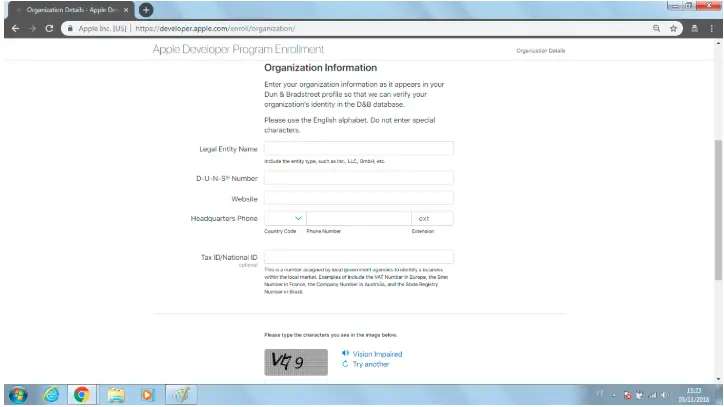The height and width of the screenshot is (407, 724).
Task: Show hidden tray icons arrow
Action: click(614, 395)
